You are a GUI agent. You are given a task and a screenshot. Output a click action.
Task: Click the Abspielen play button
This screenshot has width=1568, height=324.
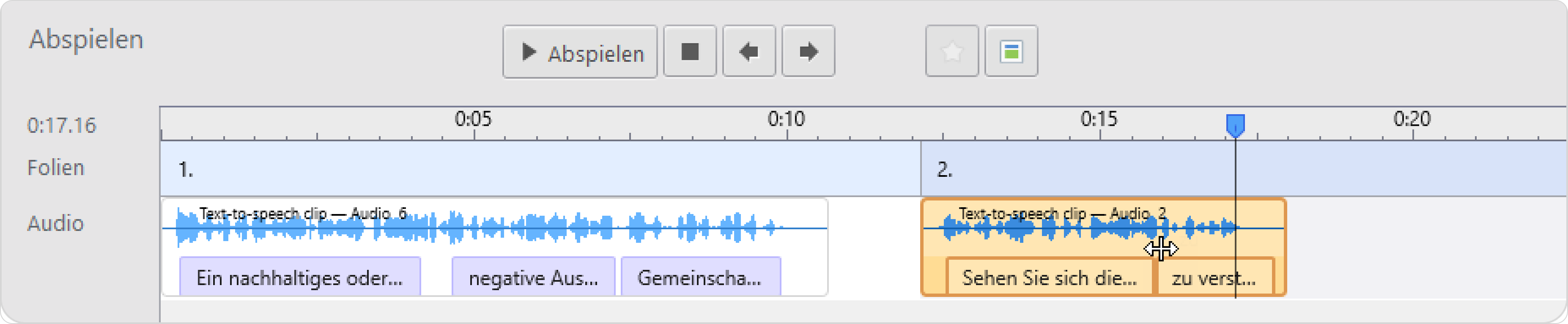(x=579, y=52)
